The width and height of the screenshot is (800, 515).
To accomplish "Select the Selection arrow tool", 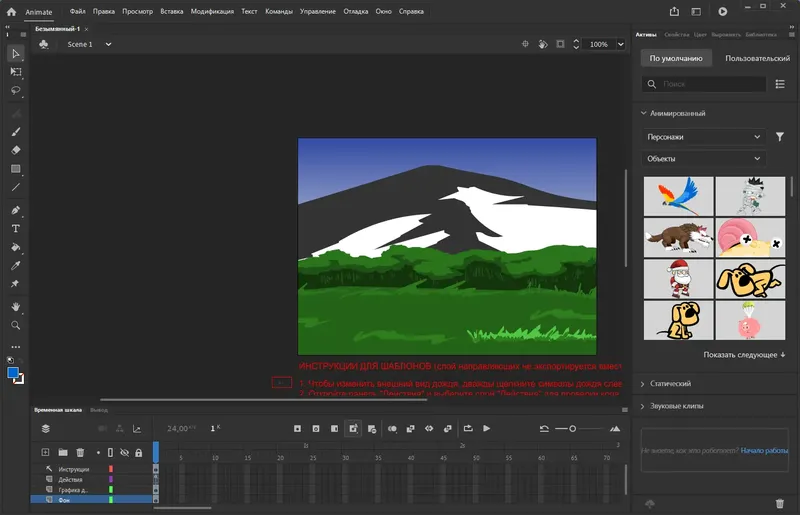I will click(16, 54).
